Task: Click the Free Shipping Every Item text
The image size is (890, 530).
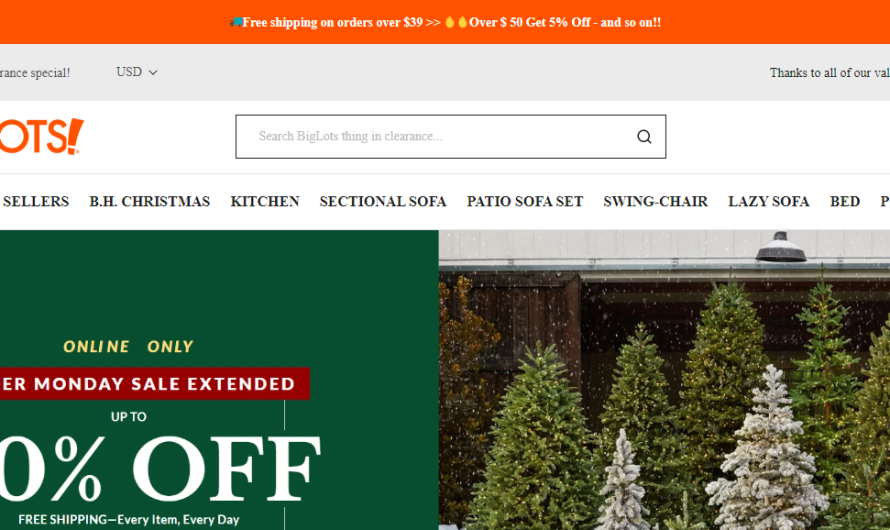Action: pos(129,520)
